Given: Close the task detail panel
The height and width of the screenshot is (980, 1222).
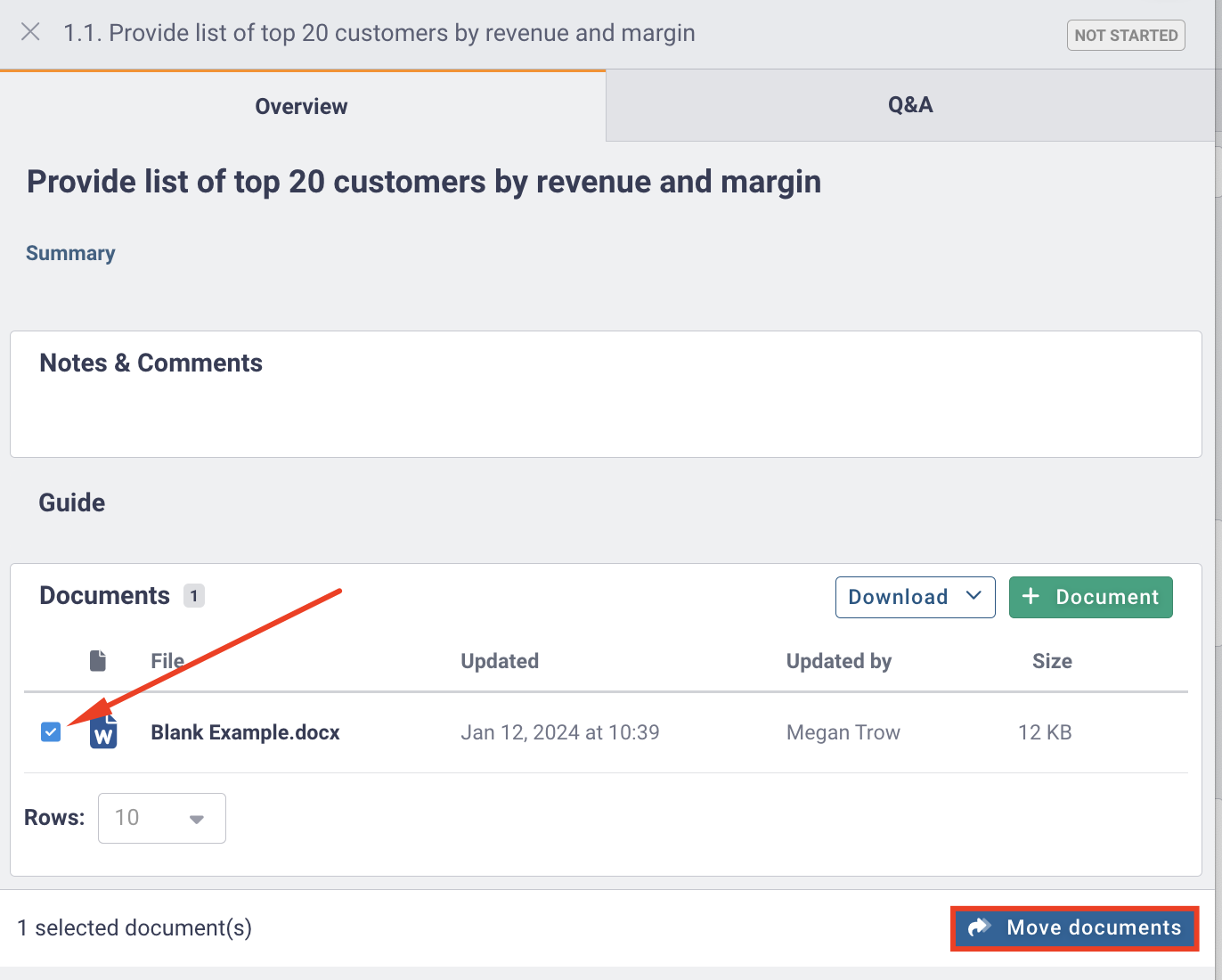Looking at the screenshot, I should click(30, 33).
